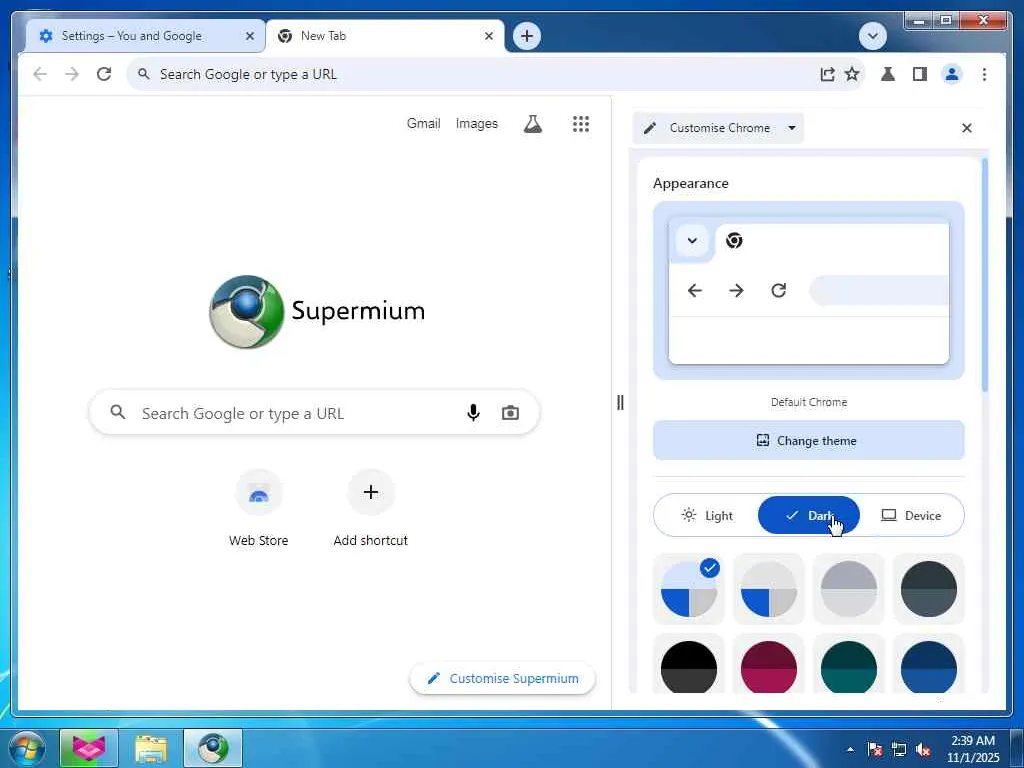
Task: Add a new shortcut tile
Action: (370, 507)
